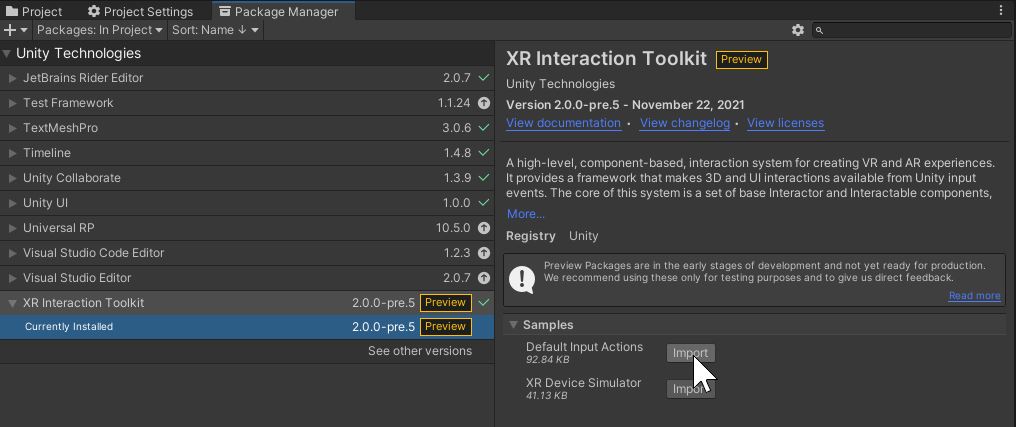
Task: Select the Unity Collaborate package
Action: [247, 178]
